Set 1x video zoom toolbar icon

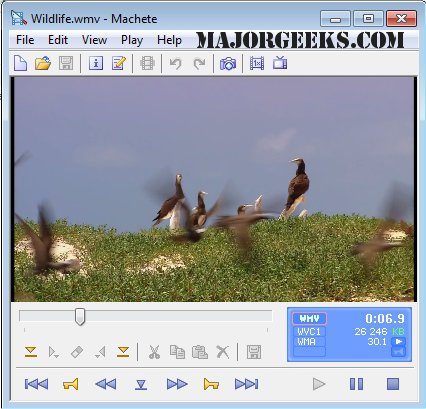pos(257,63)
